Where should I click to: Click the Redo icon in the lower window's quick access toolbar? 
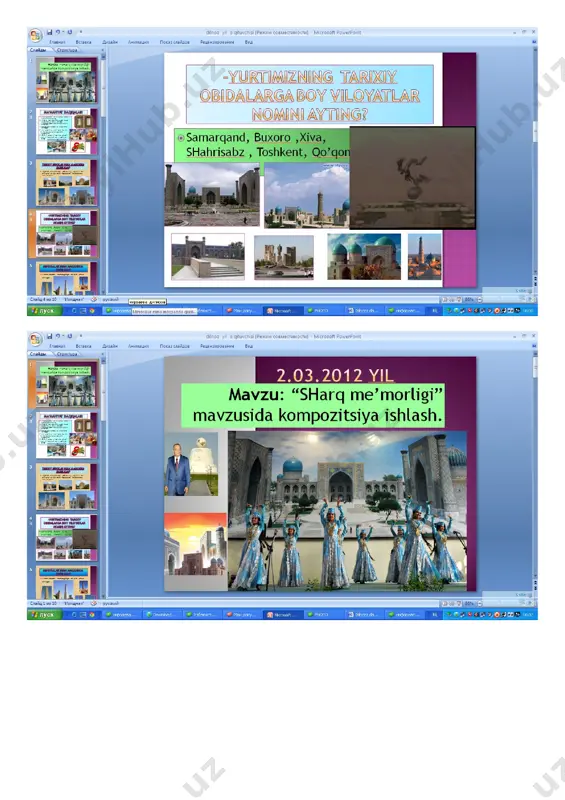click(x=69, y=336)
